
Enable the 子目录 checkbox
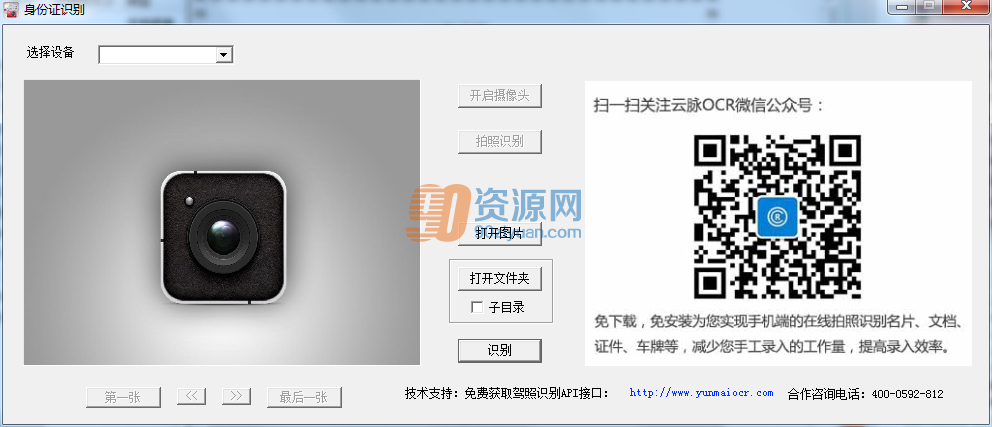point(477,307)
